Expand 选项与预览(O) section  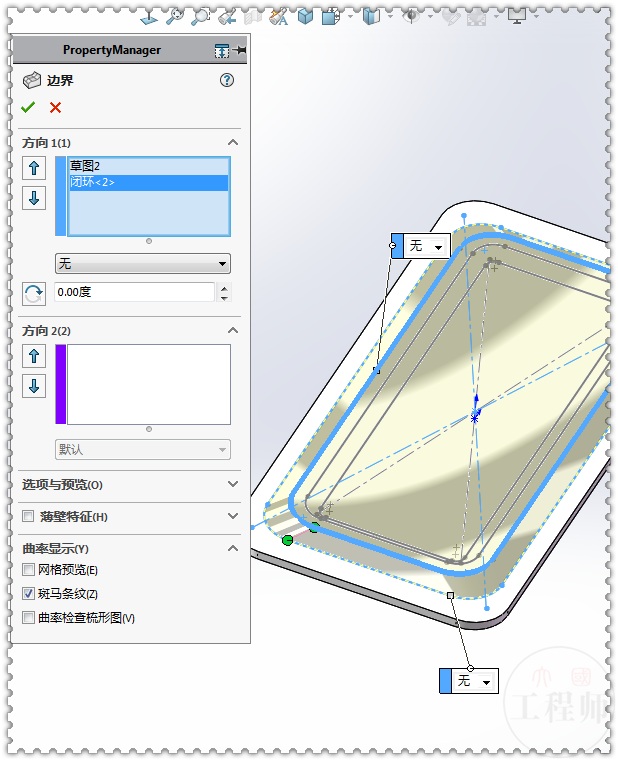pos(233,484)
